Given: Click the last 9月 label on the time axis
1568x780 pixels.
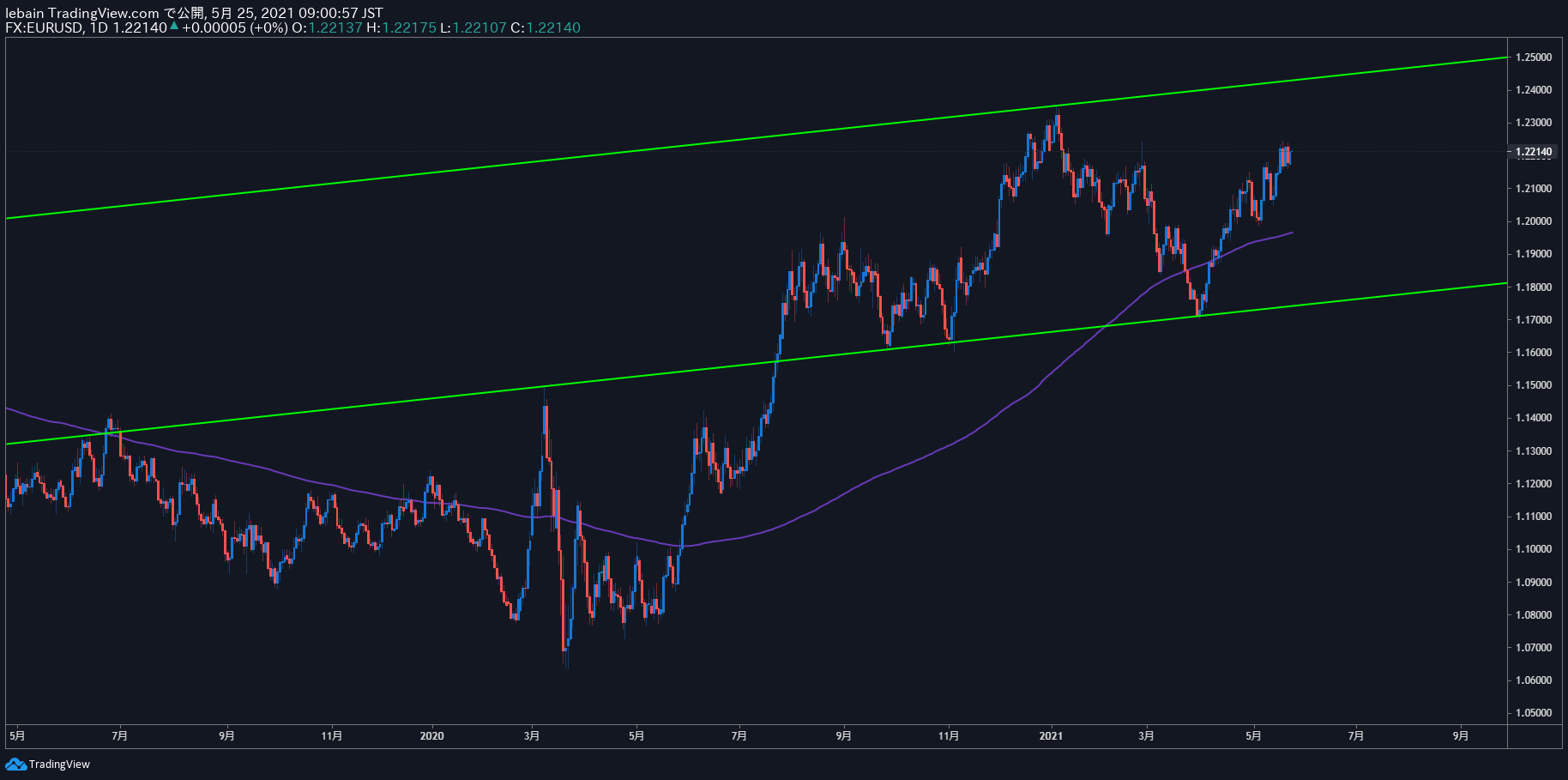Looking at the screenshot, I should tap(1461, 736).
